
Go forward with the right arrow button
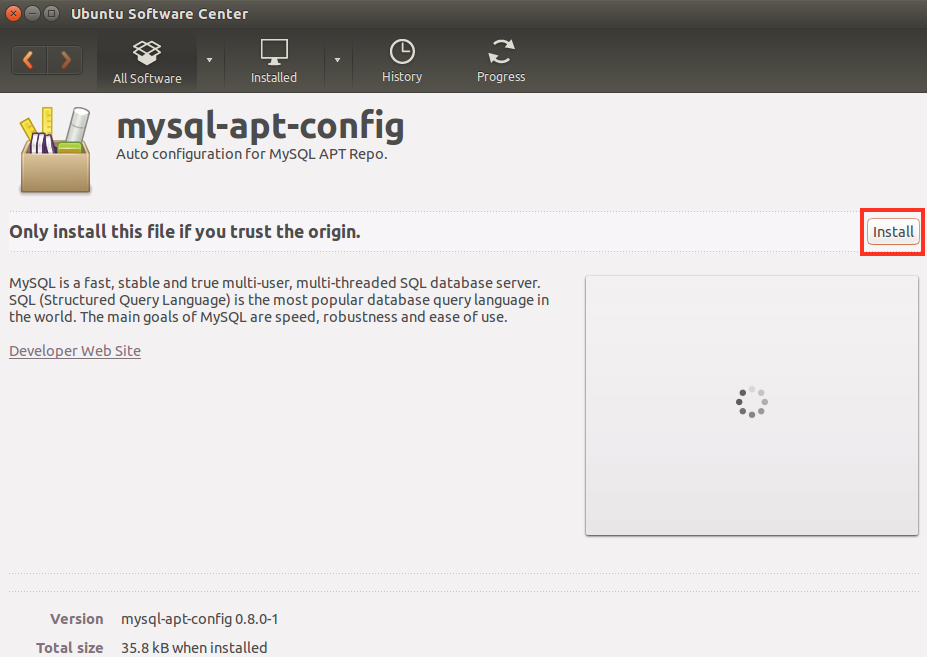[65, 60]
